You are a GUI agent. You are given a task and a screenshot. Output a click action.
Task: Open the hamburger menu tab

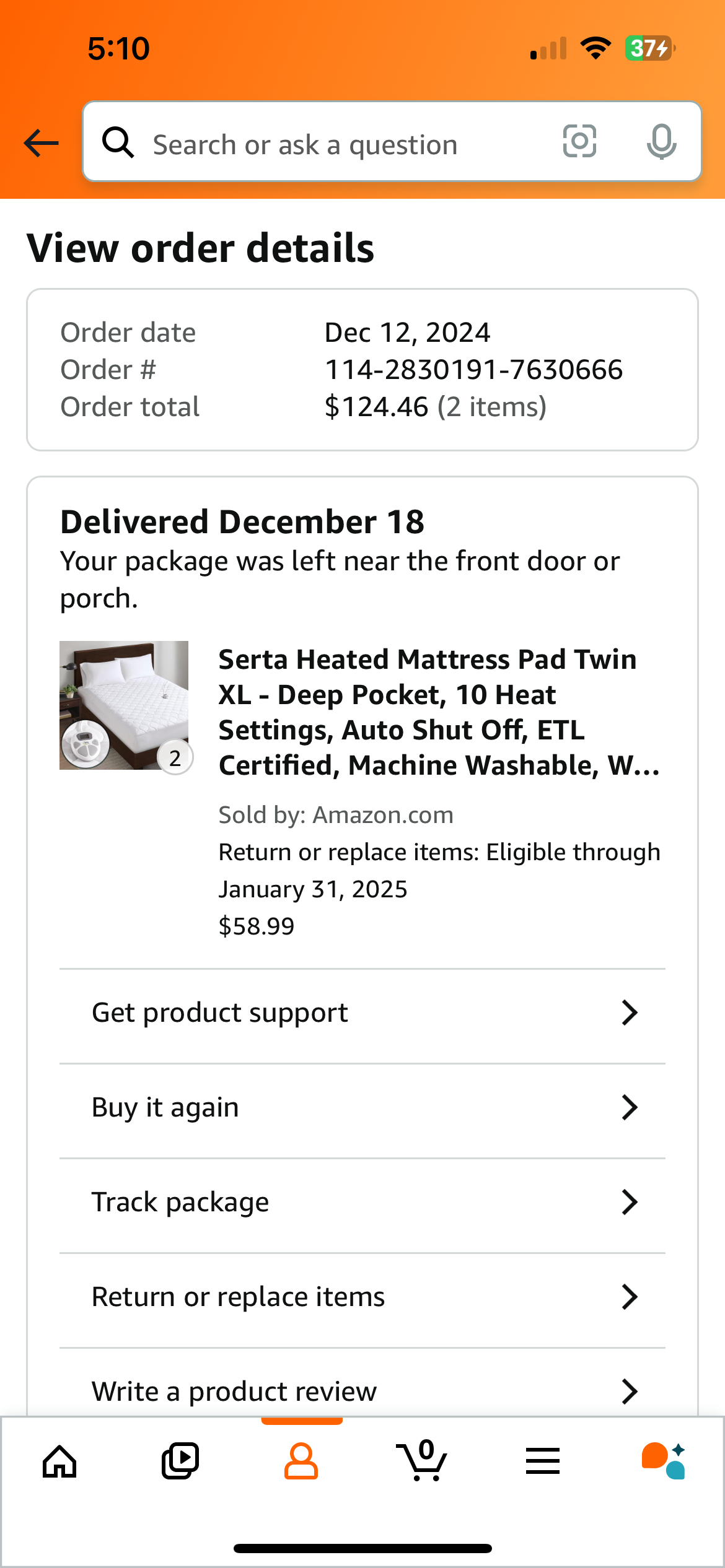point(543,1461)
